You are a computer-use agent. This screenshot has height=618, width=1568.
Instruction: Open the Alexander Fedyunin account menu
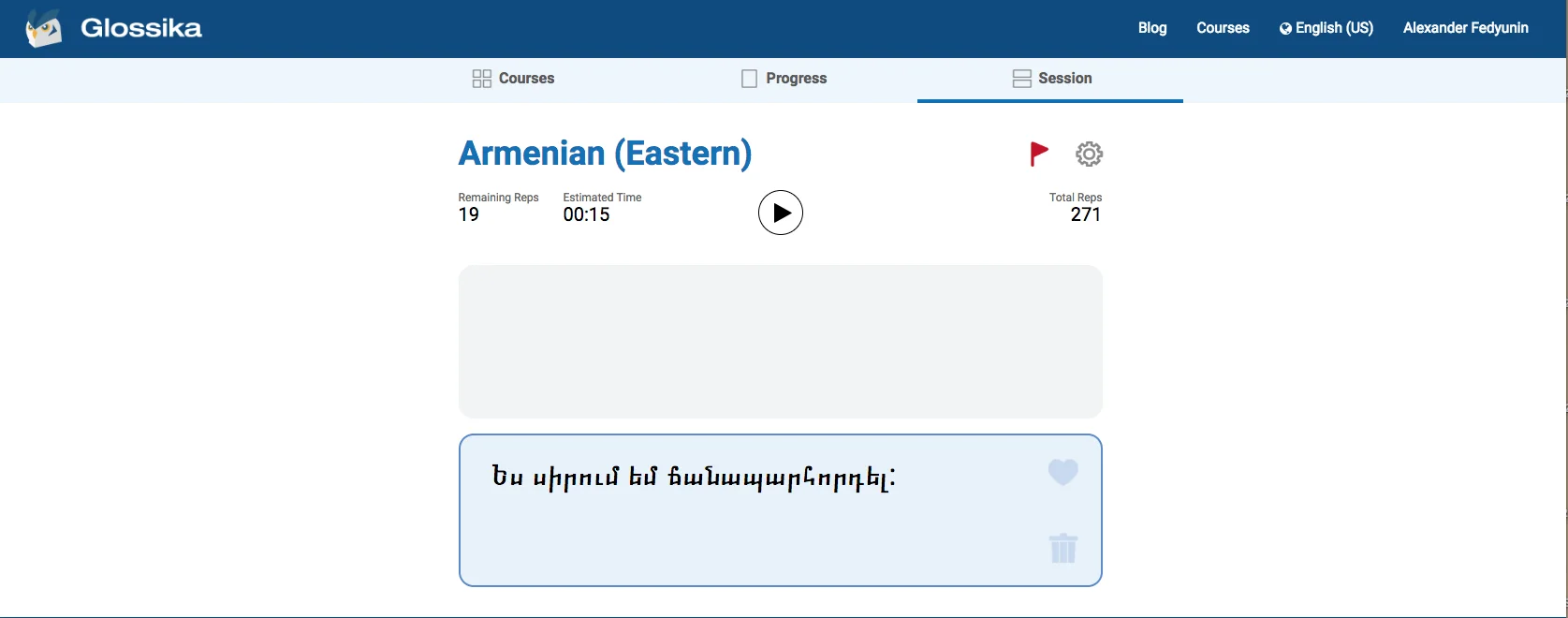(1465, 28)
